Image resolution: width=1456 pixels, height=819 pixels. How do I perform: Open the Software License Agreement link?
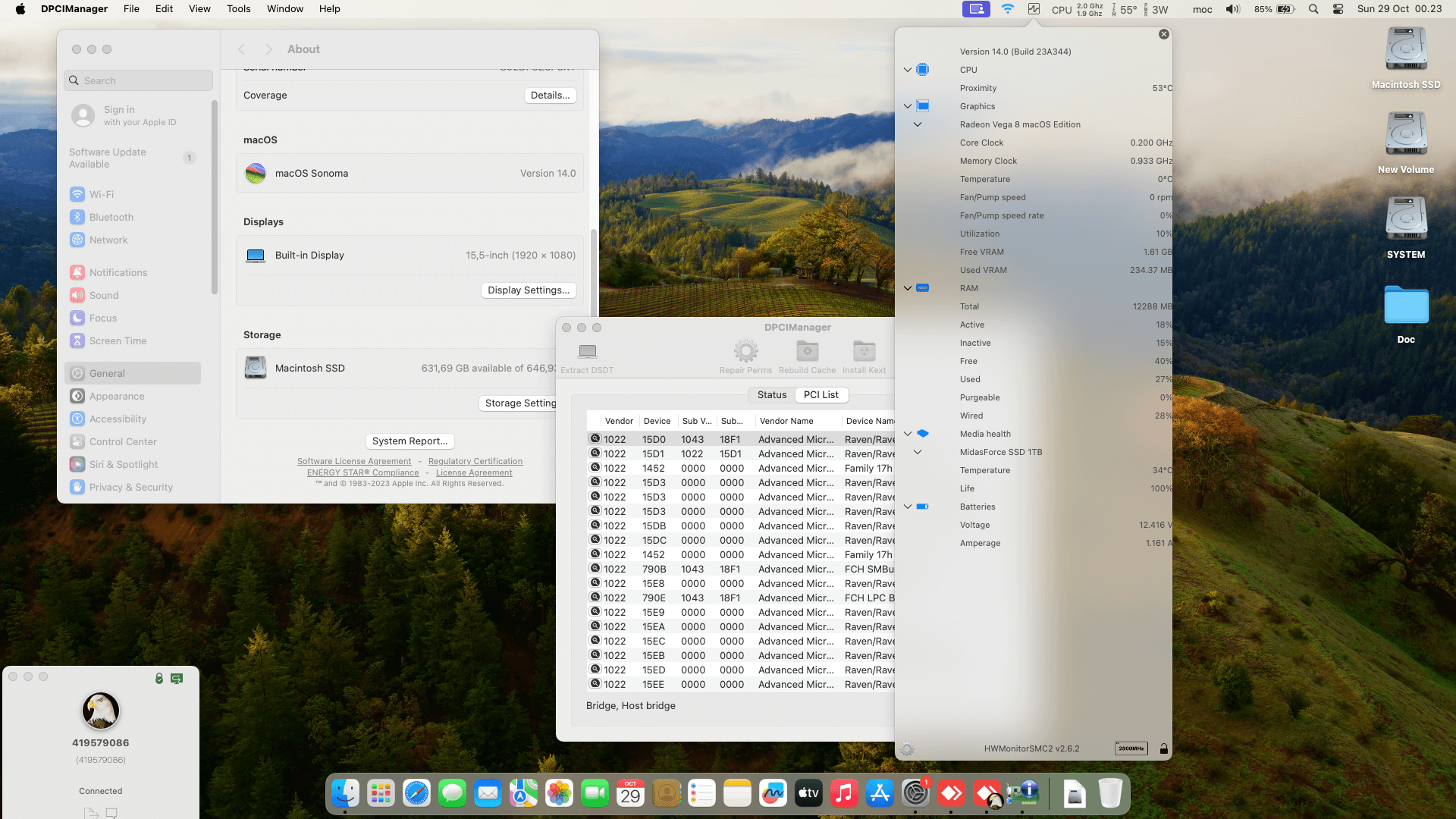(354, 462)
